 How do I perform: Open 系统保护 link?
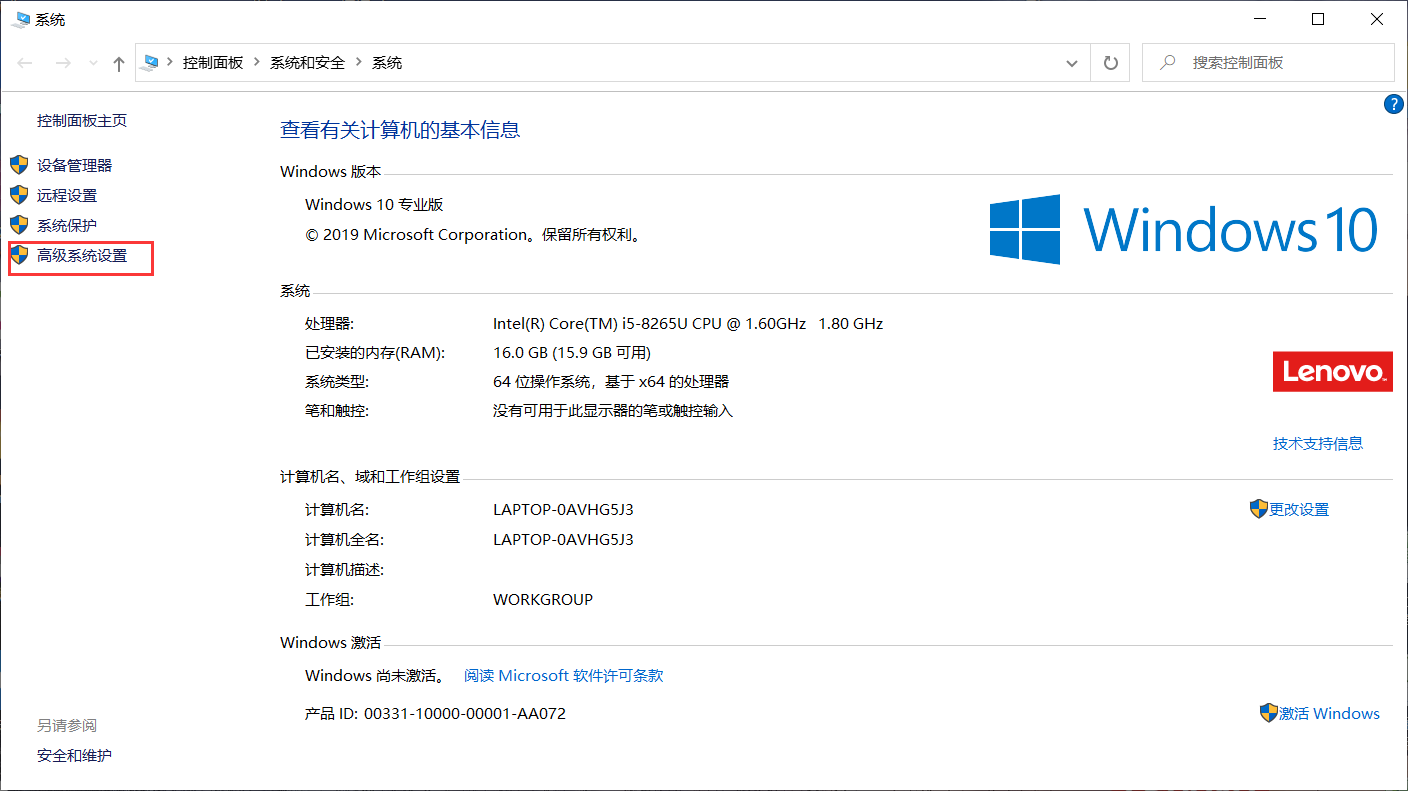[x=67, y=225]
